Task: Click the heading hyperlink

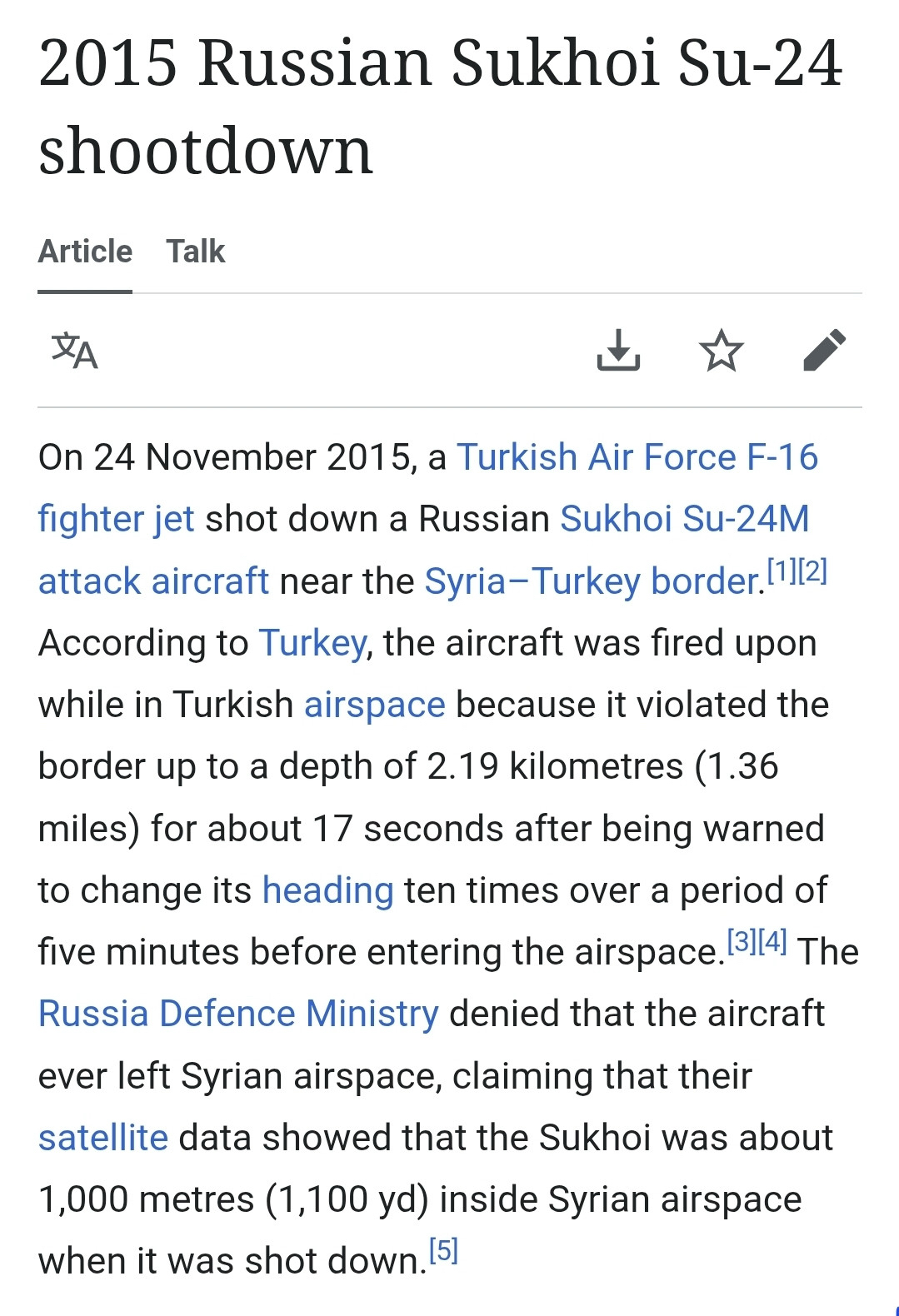Action: (x=327, y=890)
